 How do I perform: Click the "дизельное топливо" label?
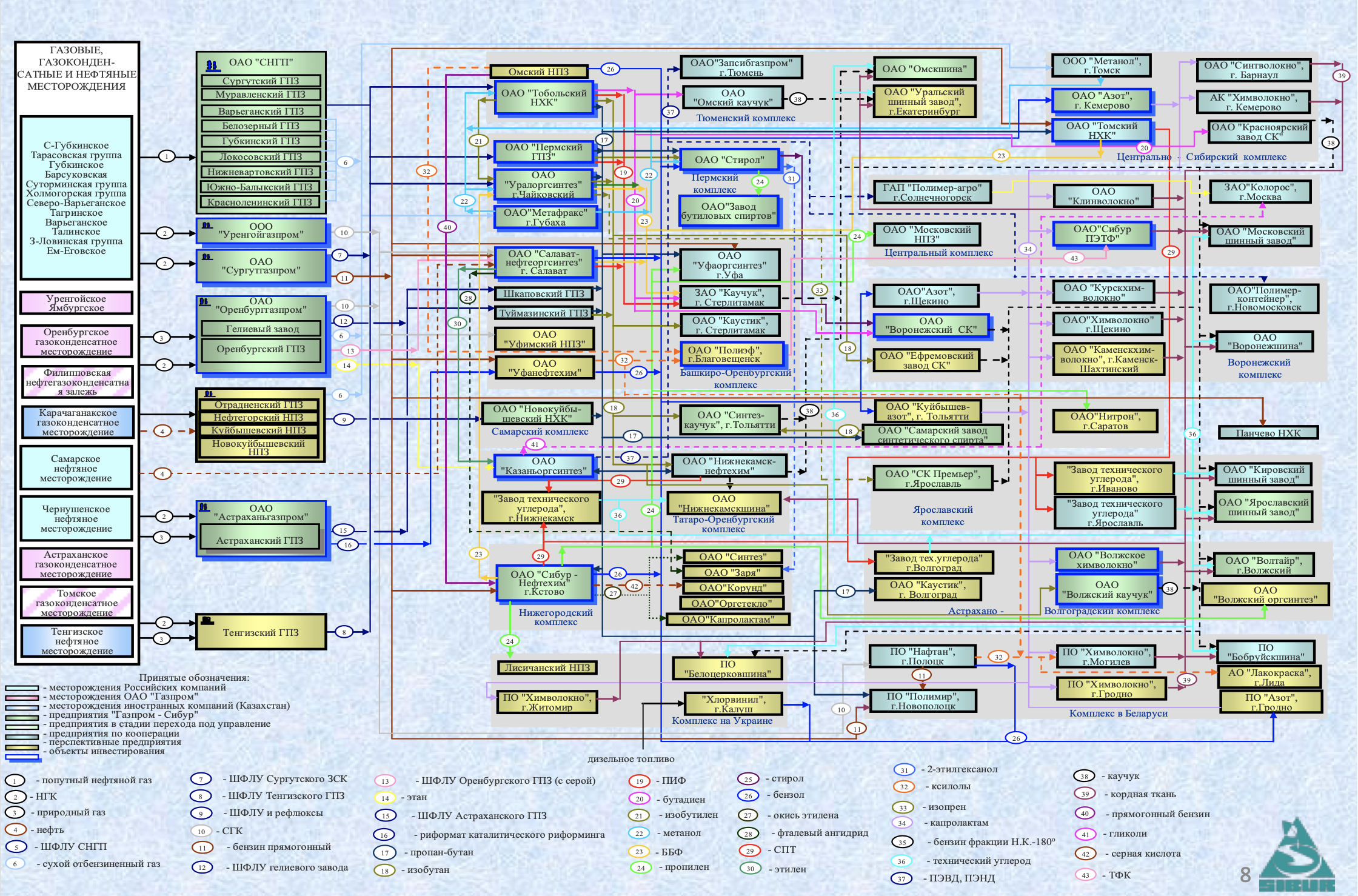tap(631, 759)
